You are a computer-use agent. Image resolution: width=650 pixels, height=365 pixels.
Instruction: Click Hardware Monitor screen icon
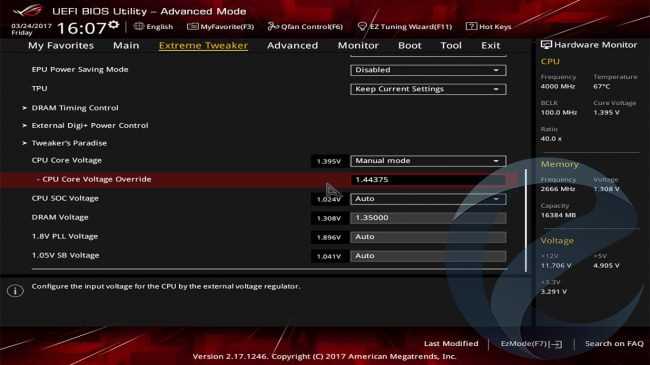click(x=546, y=45)
